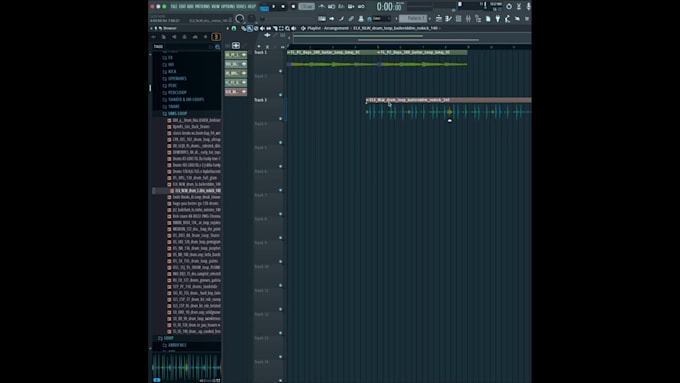
Task: Click the browser search magnifier icon
Action: click(218, 46)
